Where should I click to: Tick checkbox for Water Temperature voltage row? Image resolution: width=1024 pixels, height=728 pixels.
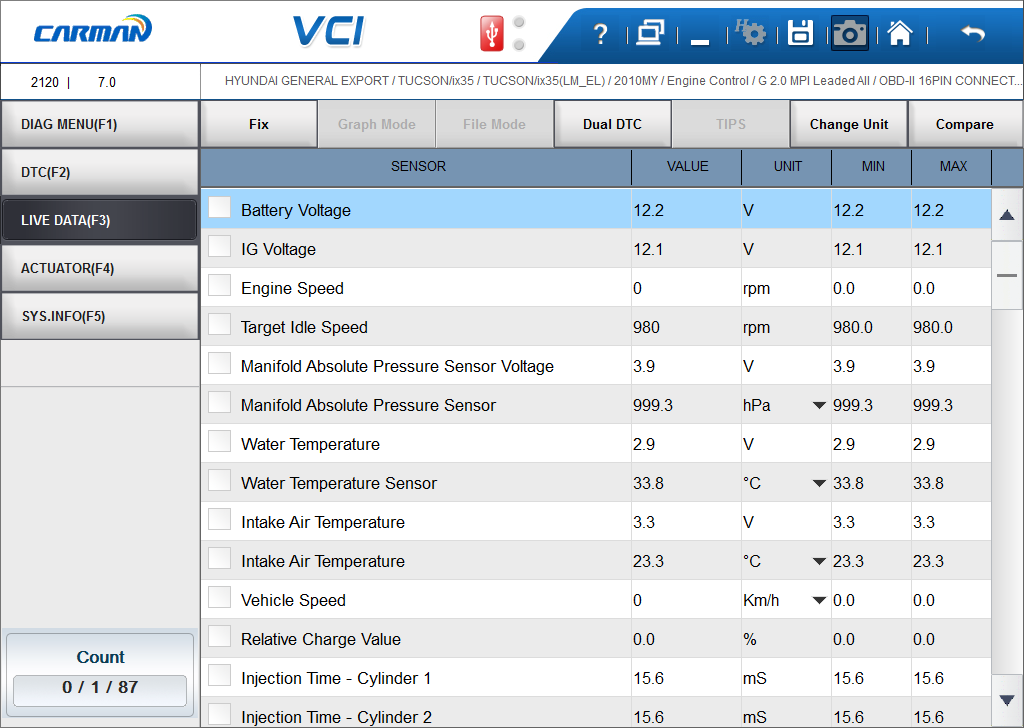219,441
